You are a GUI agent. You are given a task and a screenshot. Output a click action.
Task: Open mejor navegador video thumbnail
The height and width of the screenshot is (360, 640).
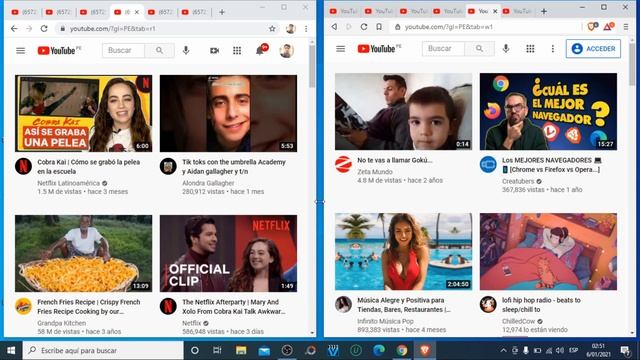click(x=548, y=111)
